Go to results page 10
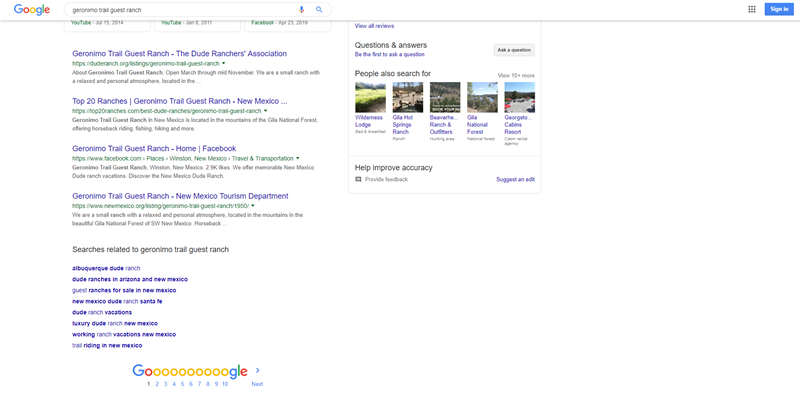 [225, 384]
